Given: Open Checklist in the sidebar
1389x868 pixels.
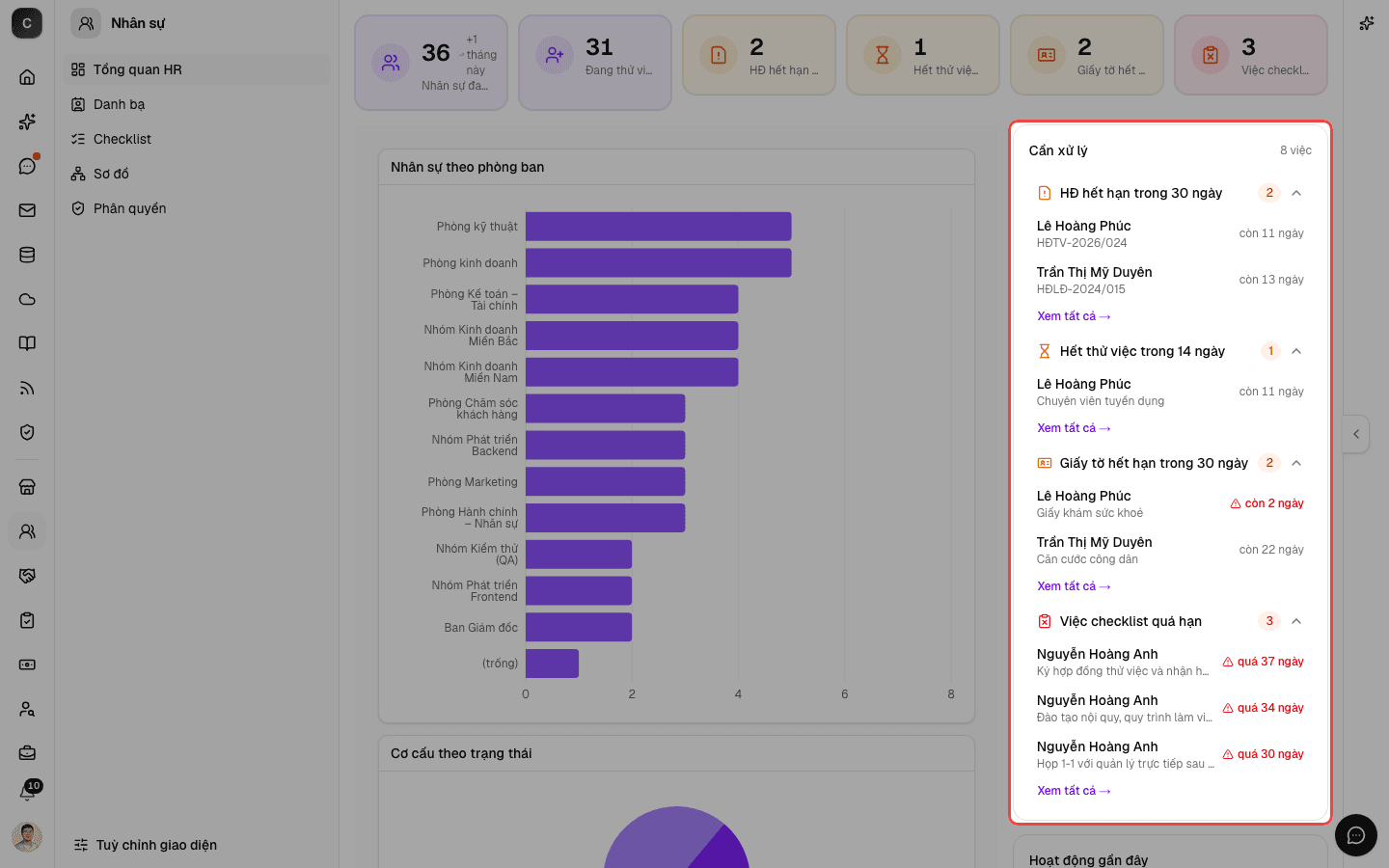Looking at the screenshot, I should click(x=197, y=139).
